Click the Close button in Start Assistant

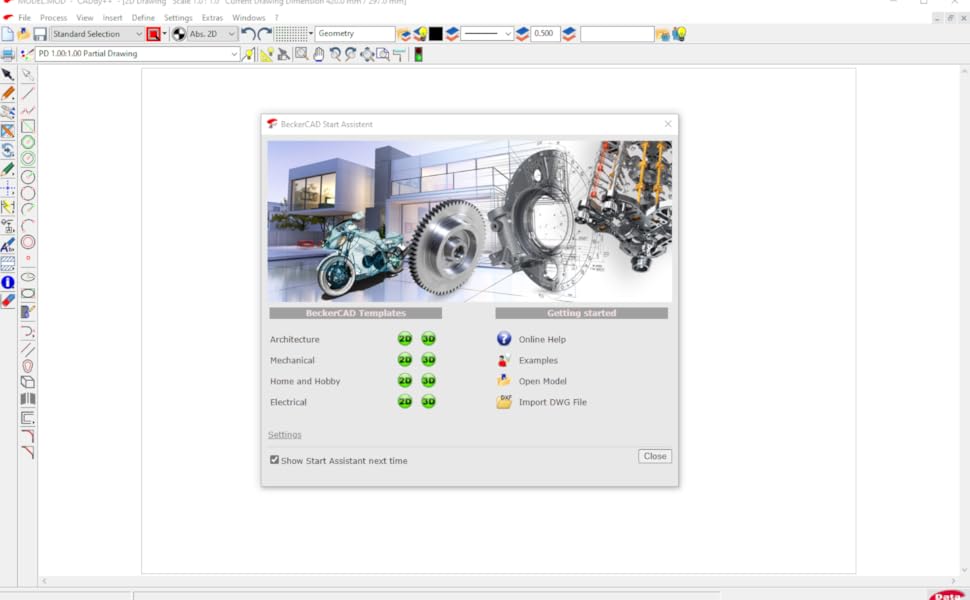tap(655, 456)
